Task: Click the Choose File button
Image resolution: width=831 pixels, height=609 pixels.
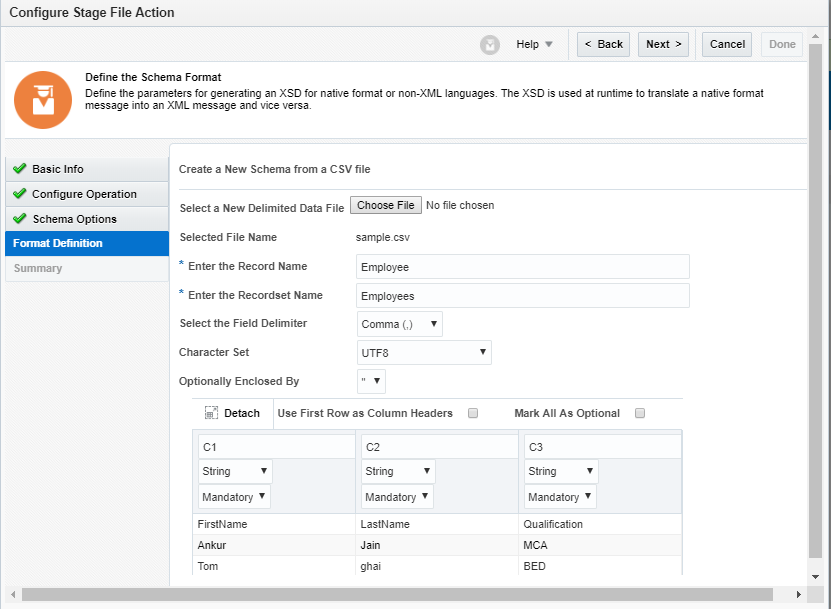Action: pyautogui.click(x=385, y=206)
